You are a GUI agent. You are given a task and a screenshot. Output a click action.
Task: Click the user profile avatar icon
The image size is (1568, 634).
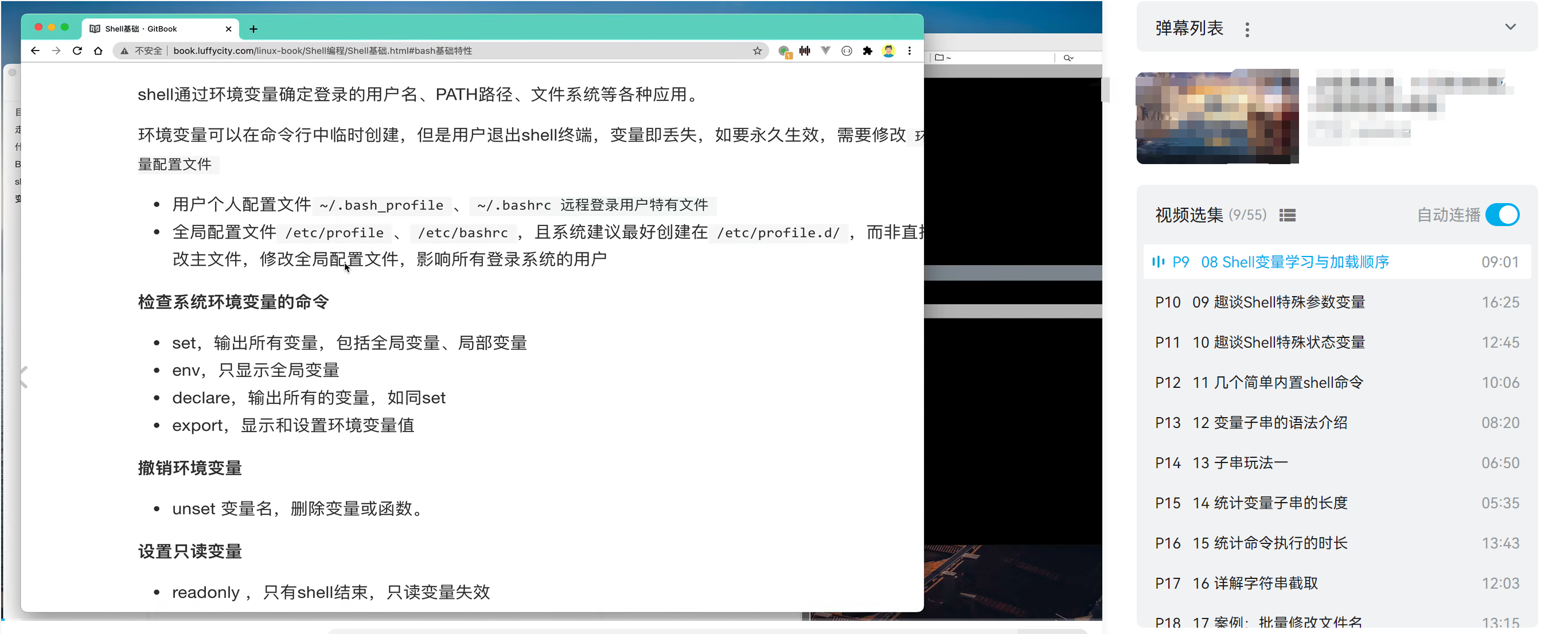click(x=889, y=50)
